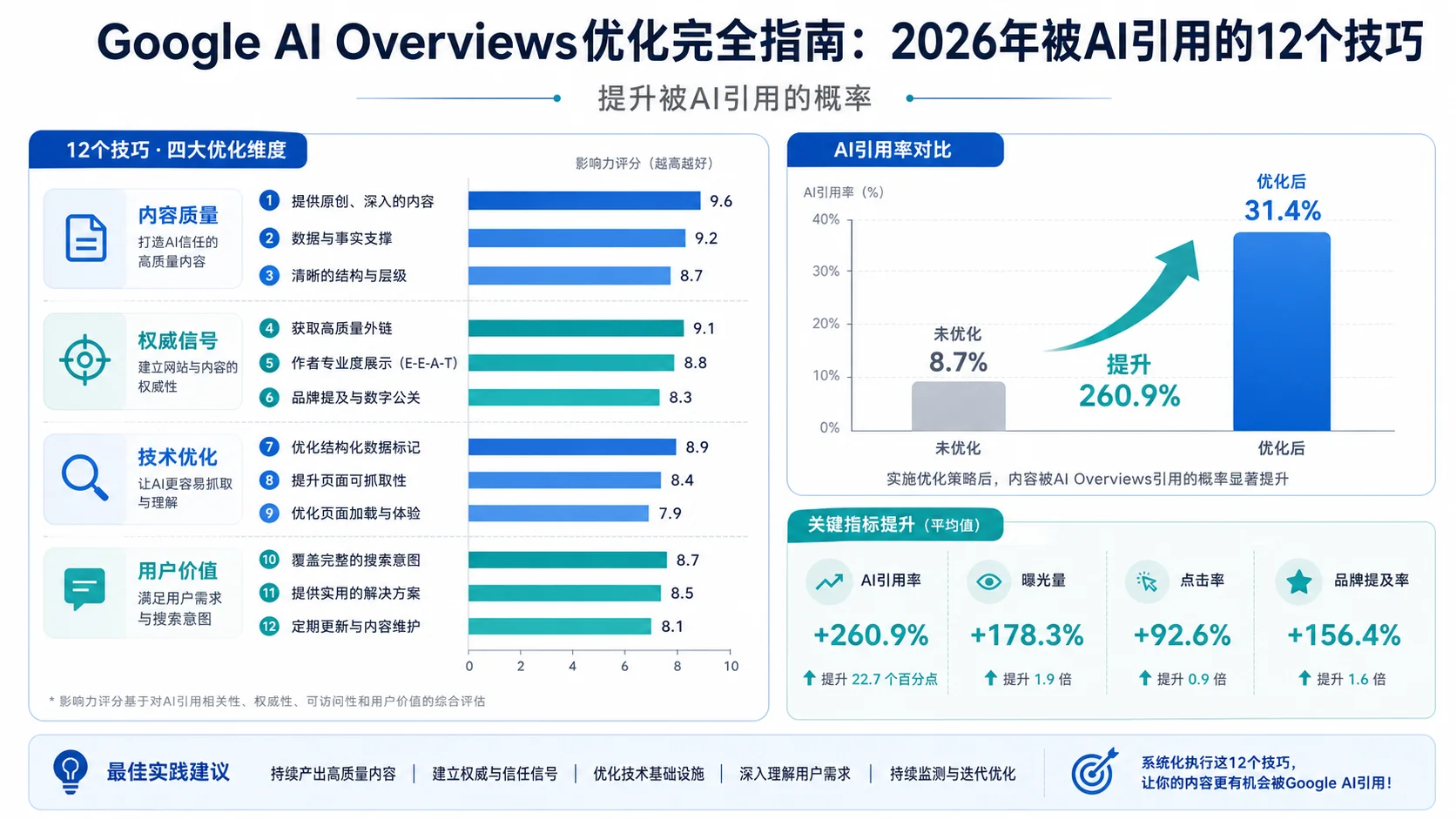The image size is (1456, 819).
Task: Click the 8.7% value above 未优化 bar
Action: [958, 362]
